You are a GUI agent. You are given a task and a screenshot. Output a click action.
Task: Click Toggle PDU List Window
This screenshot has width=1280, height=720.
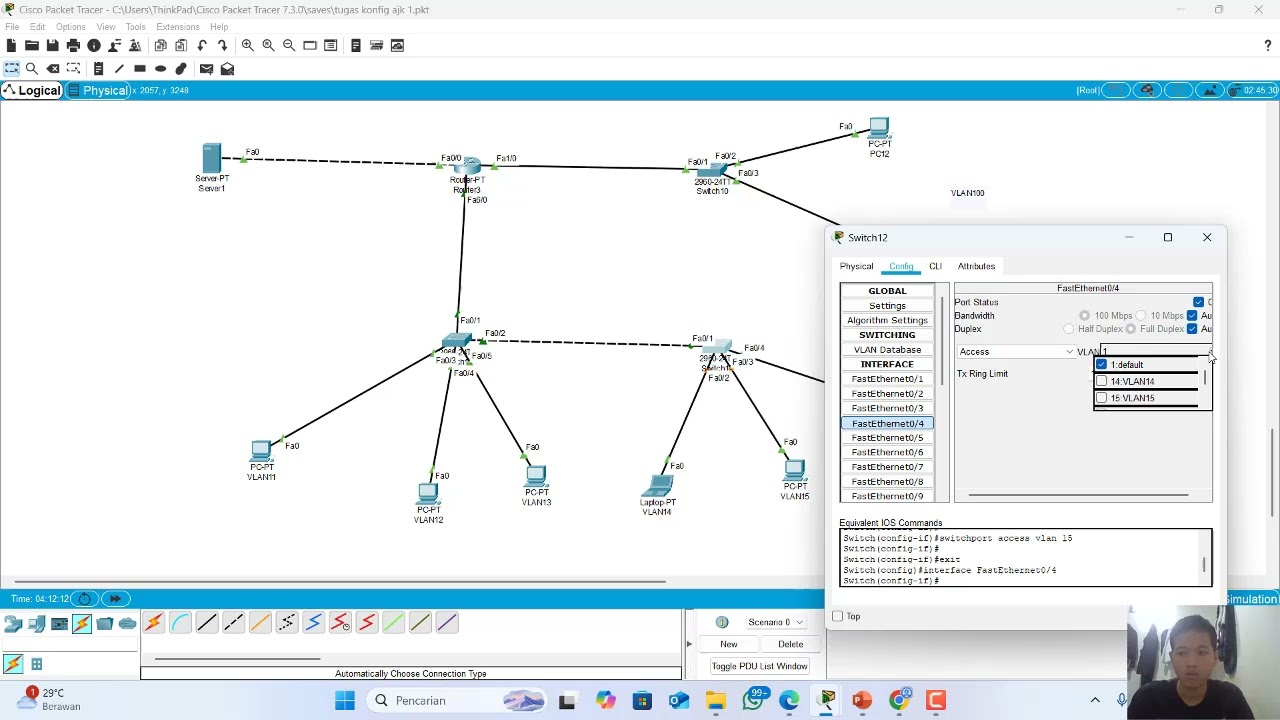pos(759,666)
